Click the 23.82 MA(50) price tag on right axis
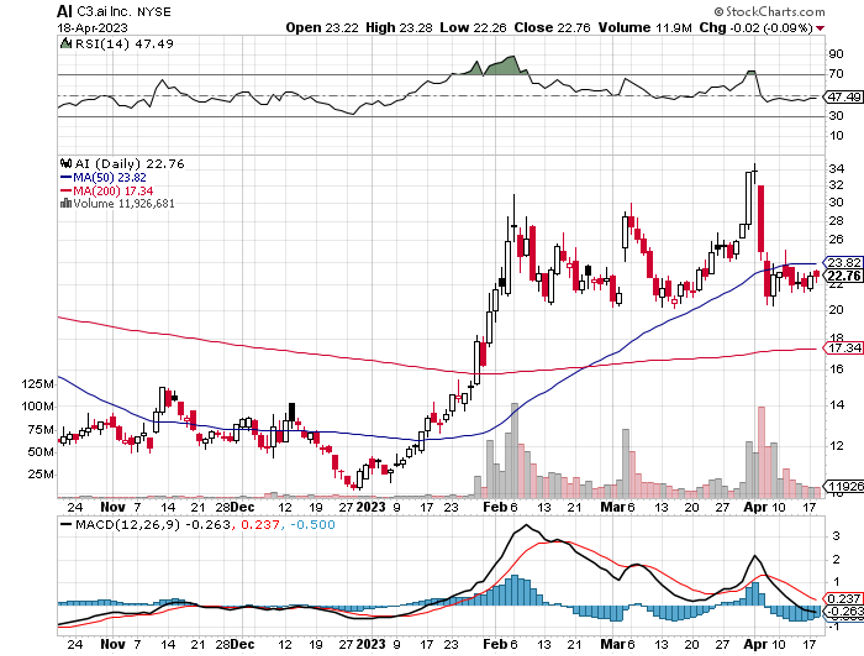The height and width of the screenshot is (656, 864). pos(843,262)
